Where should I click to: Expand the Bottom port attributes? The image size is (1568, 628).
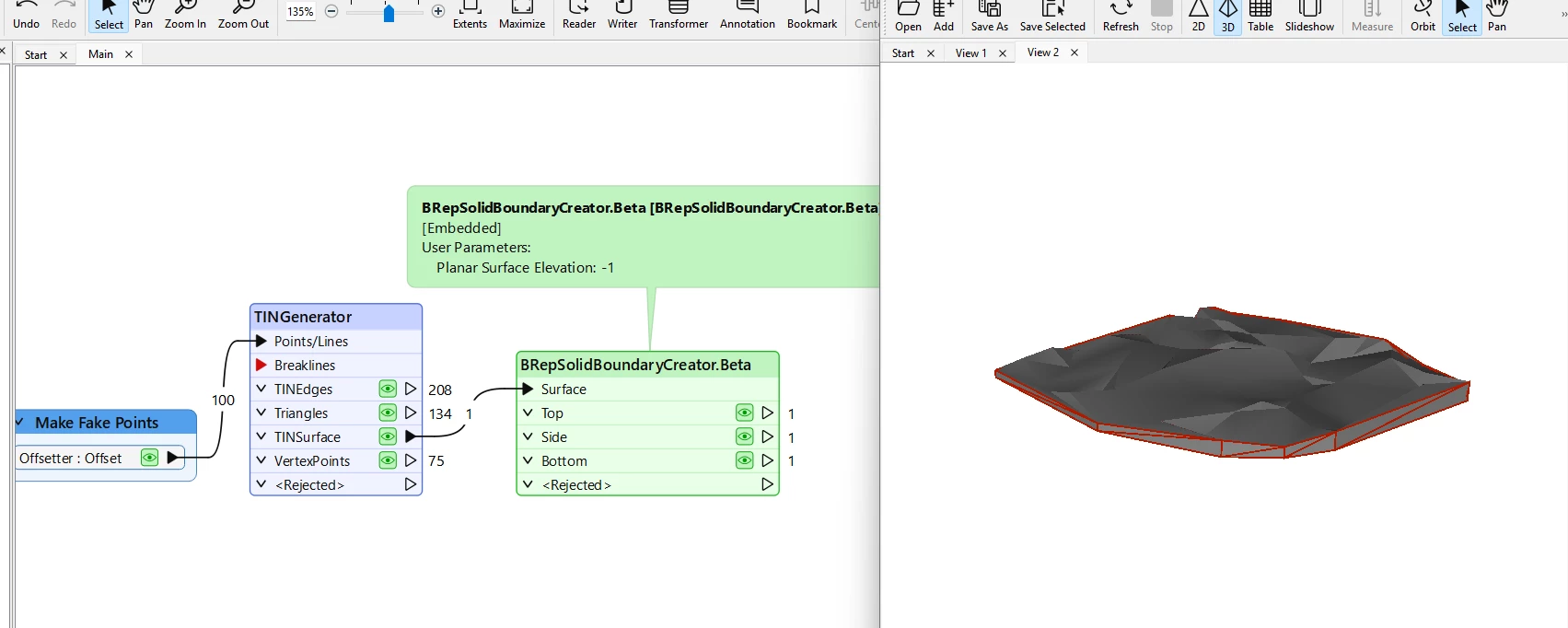[x=528, y=460]
